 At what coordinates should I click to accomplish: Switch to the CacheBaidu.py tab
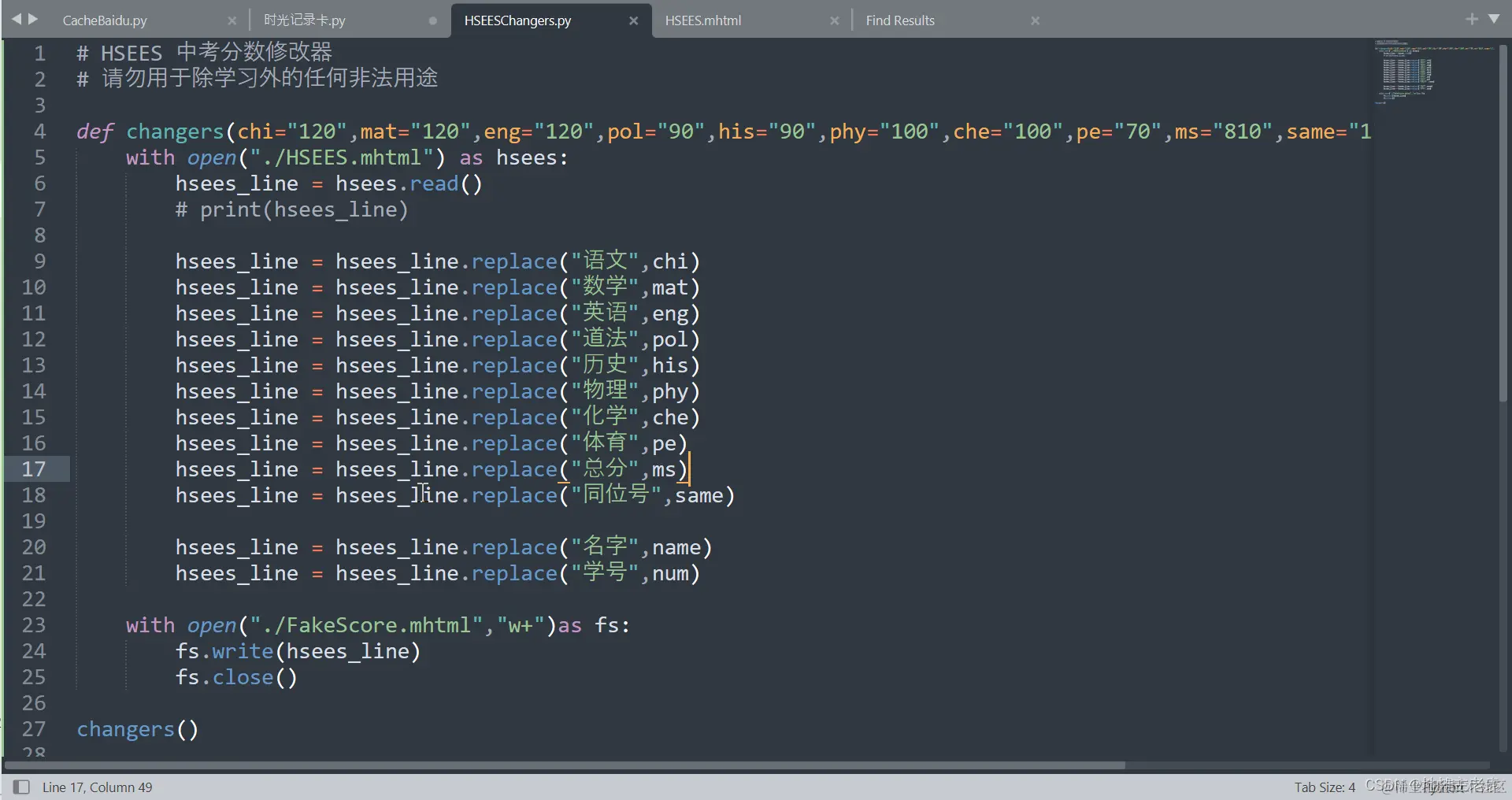click(x=105, y=20)
